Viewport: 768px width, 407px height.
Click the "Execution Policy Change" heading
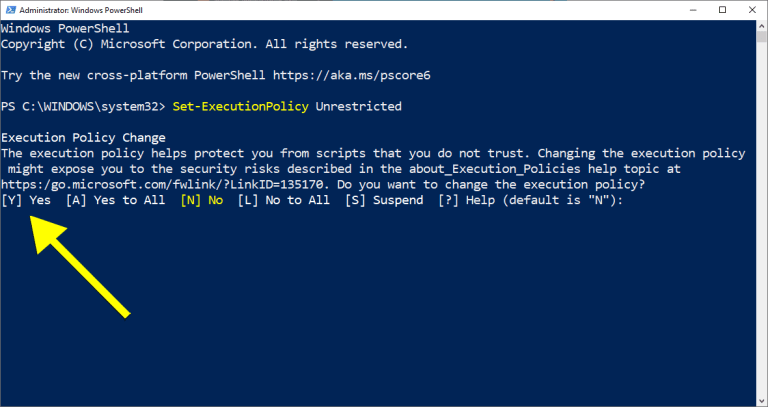(x=84, y=137)
